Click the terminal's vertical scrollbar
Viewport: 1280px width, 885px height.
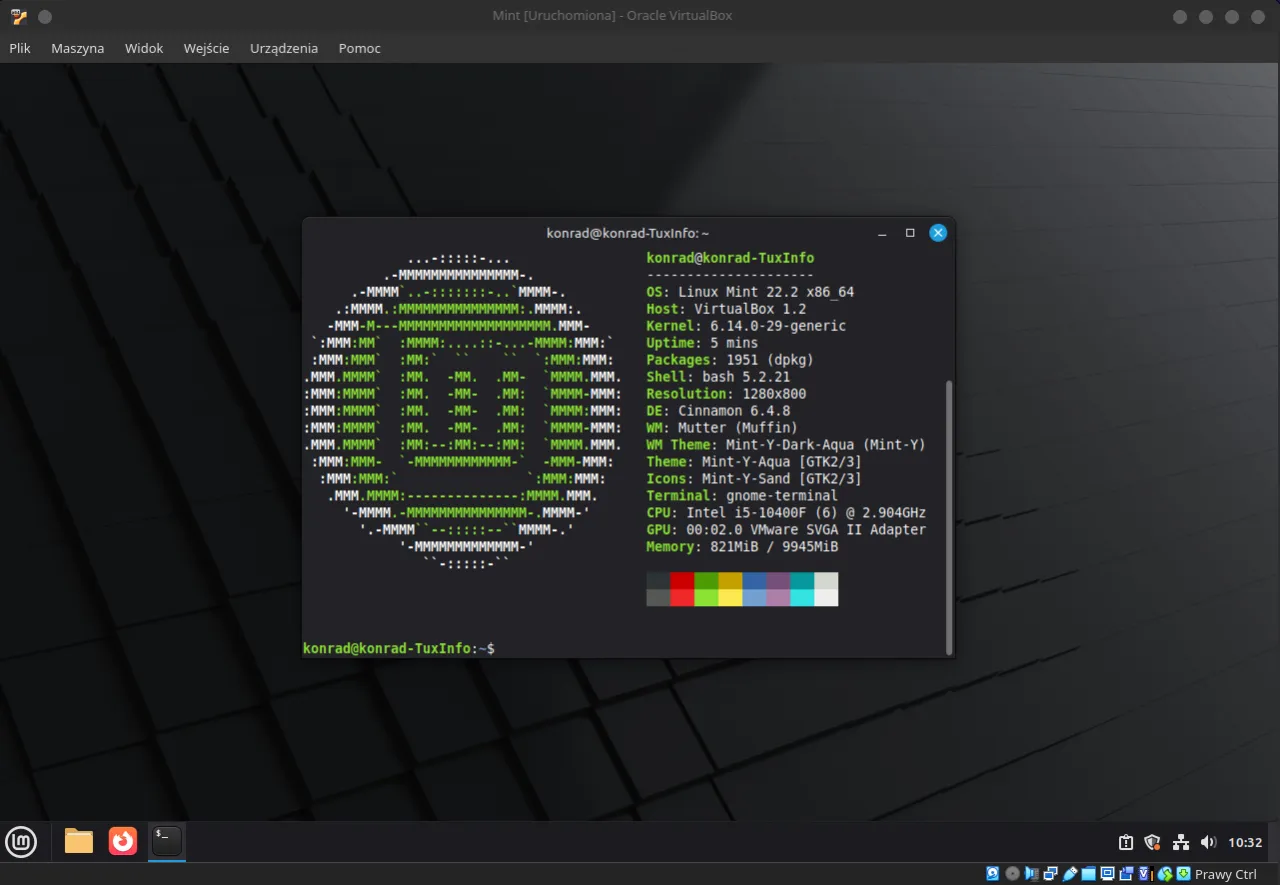tap(948, 517)
